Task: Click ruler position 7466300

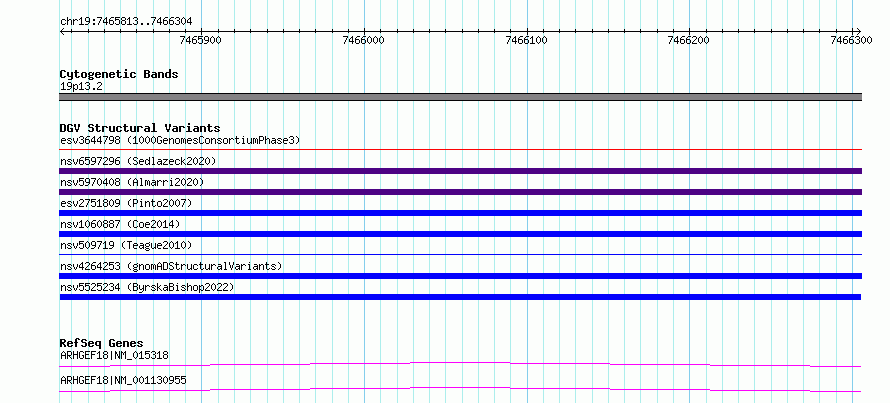Action: [852, 40]
